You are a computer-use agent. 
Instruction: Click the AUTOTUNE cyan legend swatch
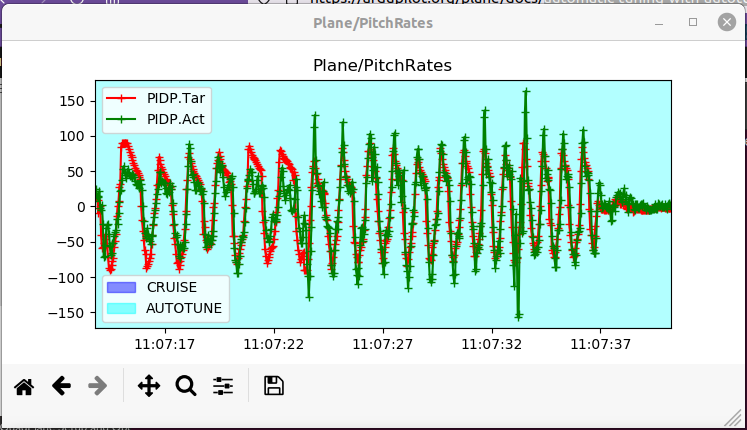[x=120, y=308]
